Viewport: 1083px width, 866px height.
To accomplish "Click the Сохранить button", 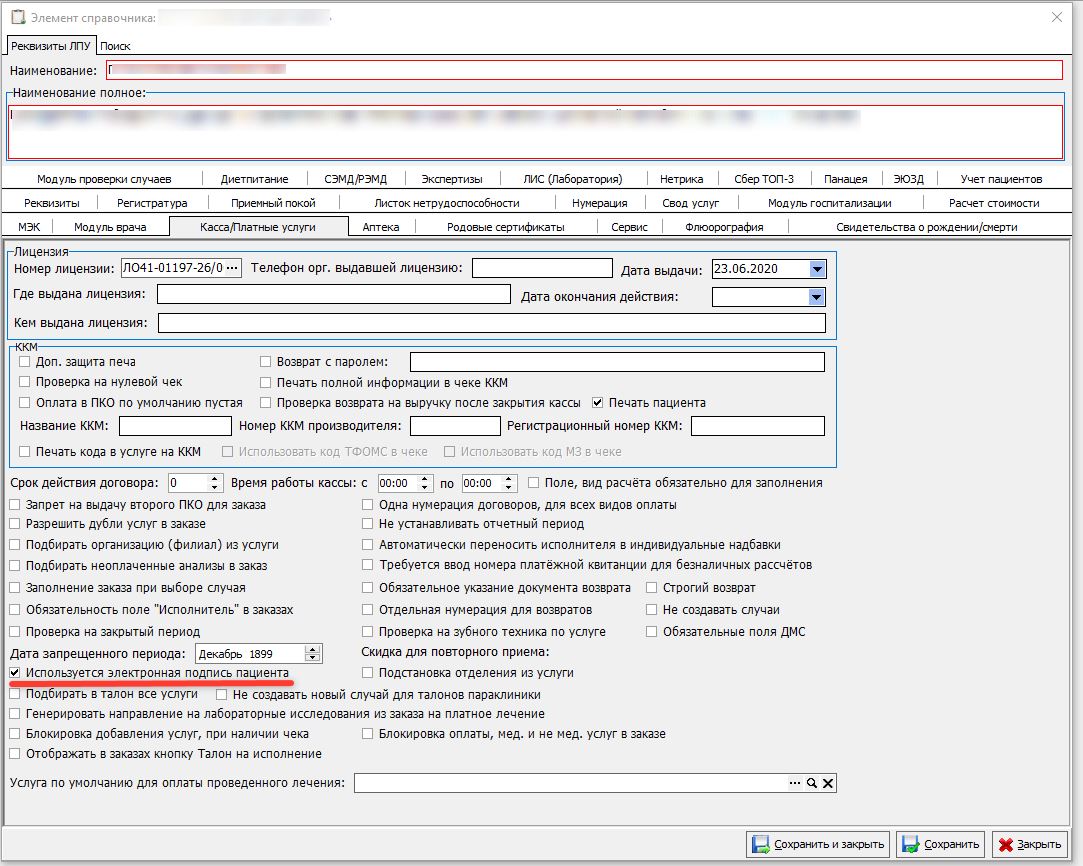I will pyautogui.click(x=940, y=844).
